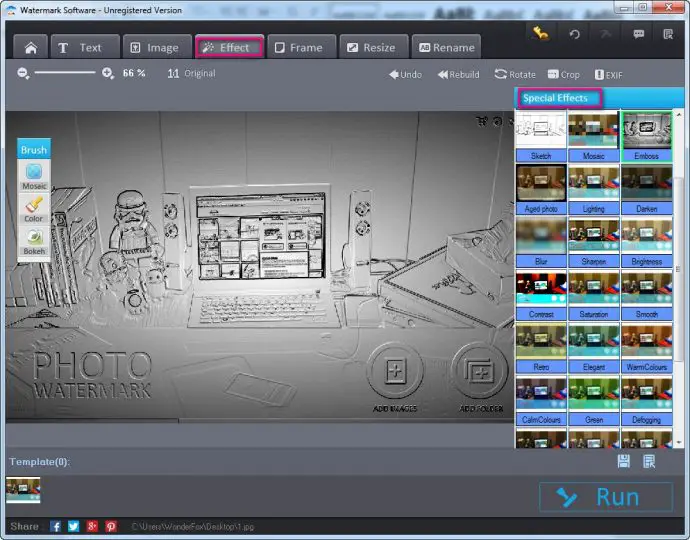Pick the Bokeh brush tool
The image size is (690, 540).
pyautogui.click(x=34, y=240)
